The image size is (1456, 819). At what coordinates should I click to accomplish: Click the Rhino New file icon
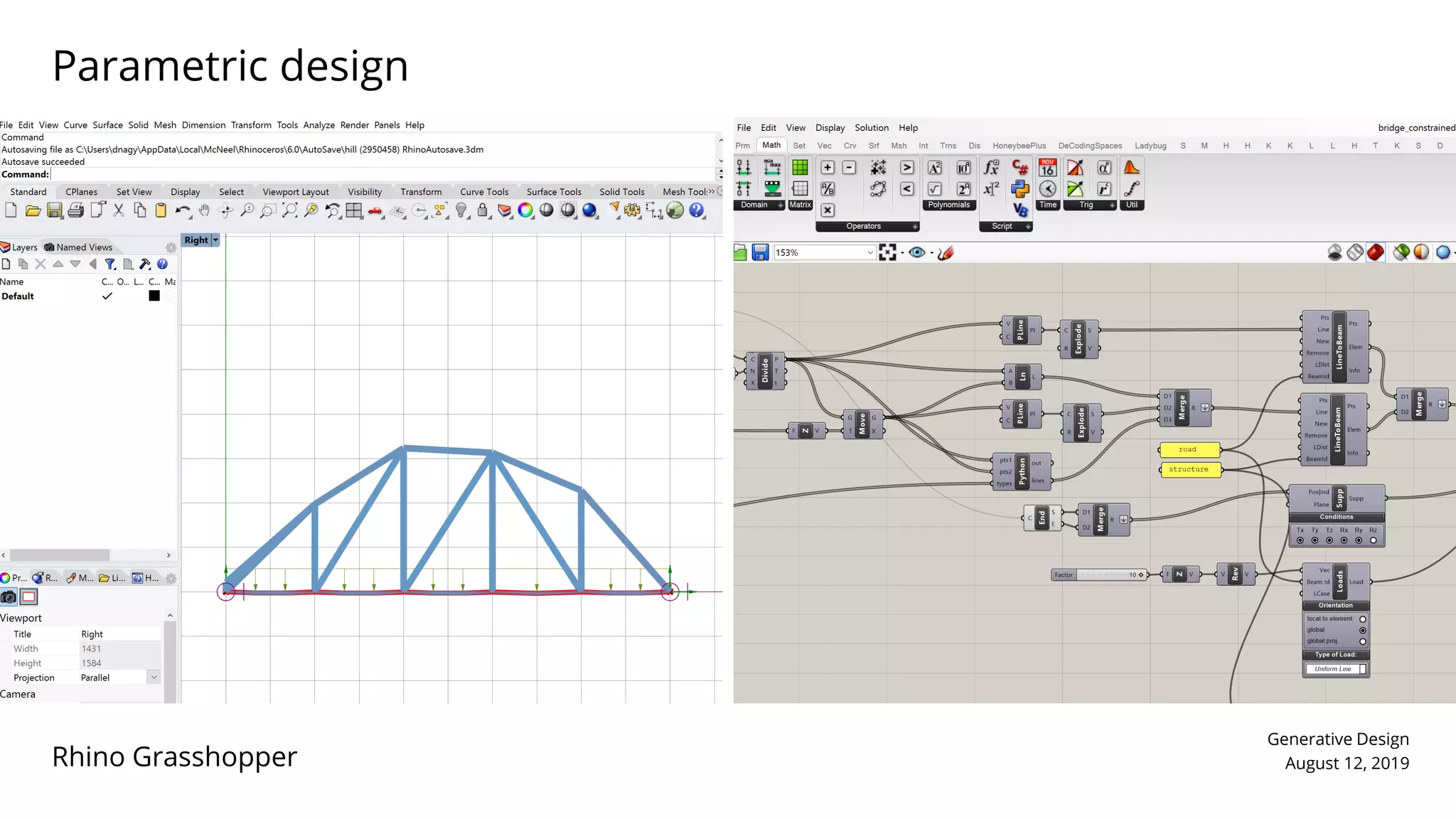click(11, 210)
